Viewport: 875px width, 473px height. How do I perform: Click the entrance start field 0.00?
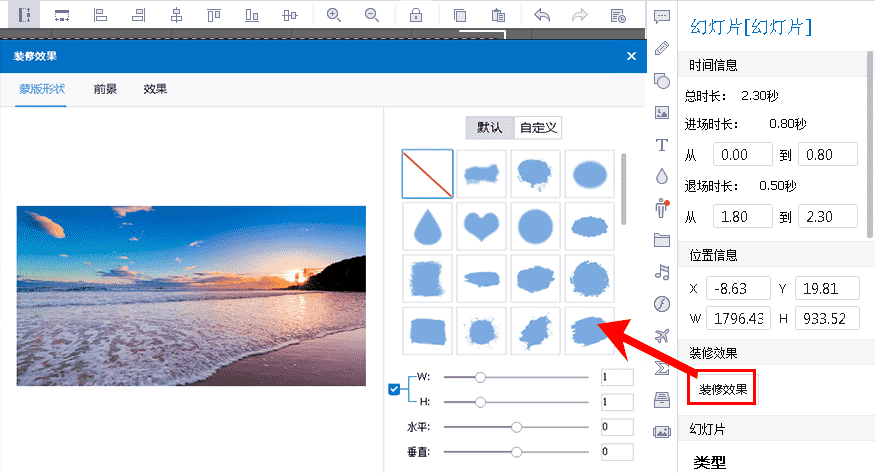coord(743,155)
